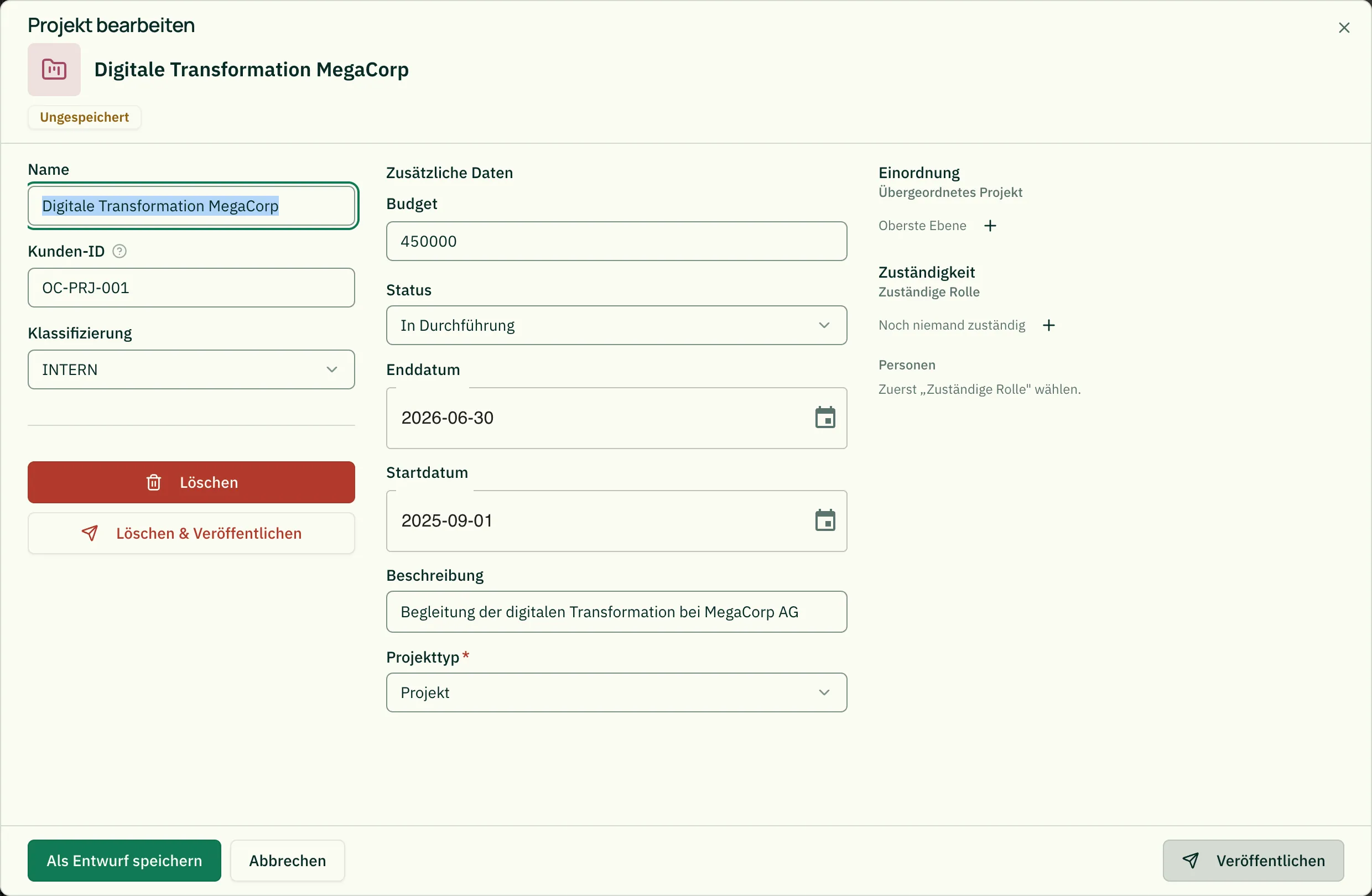Open the Kunden-ID help tooltip icon
The height and width of the screenshot is (896, 1372).
119,251
